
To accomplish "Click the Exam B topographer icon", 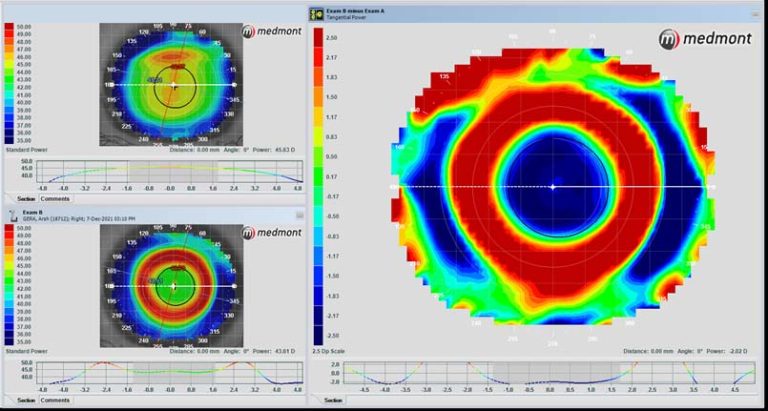I will 13,215.
